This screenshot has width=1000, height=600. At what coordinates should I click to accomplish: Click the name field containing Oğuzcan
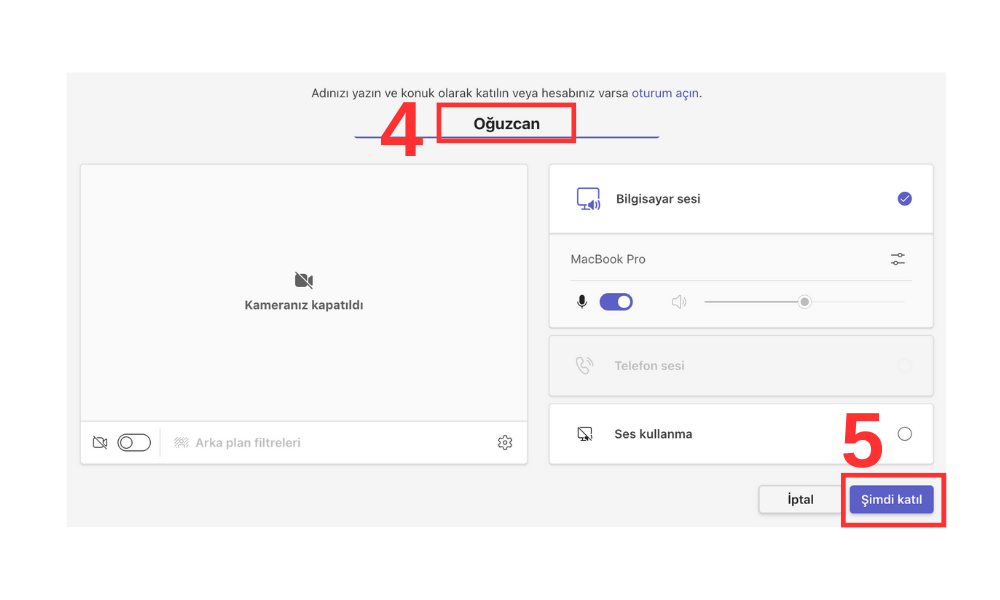tap(506, 124)
